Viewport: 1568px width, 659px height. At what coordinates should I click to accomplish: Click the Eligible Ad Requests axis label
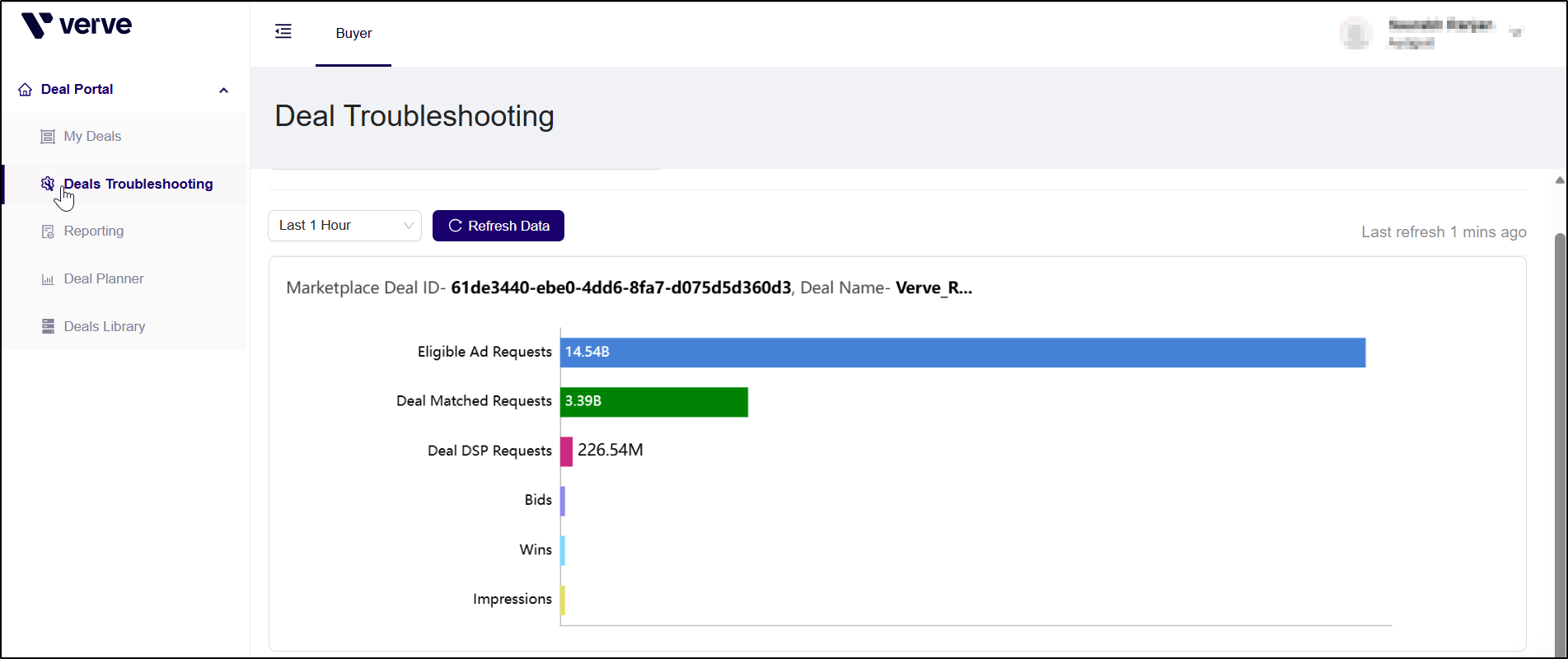484,352
